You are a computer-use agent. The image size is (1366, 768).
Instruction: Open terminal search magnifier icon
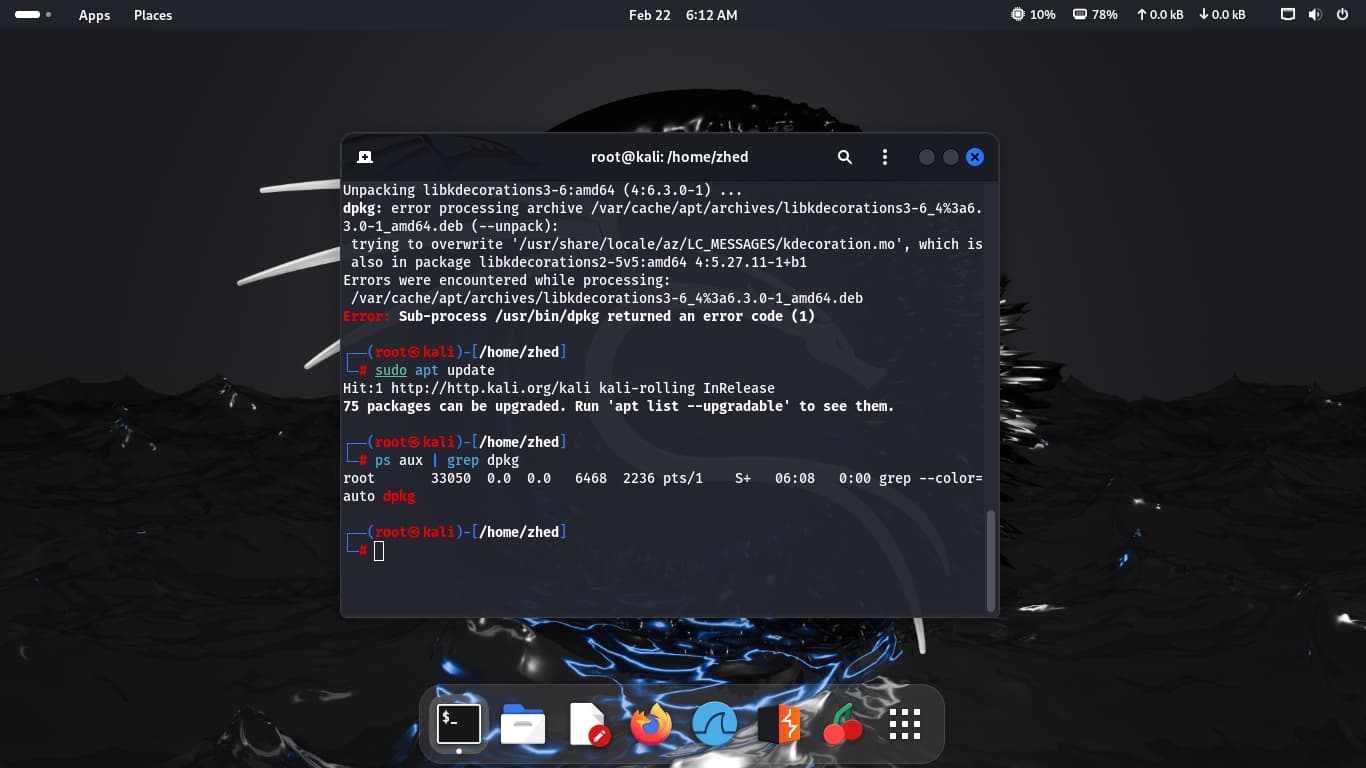tap(845, 157)
